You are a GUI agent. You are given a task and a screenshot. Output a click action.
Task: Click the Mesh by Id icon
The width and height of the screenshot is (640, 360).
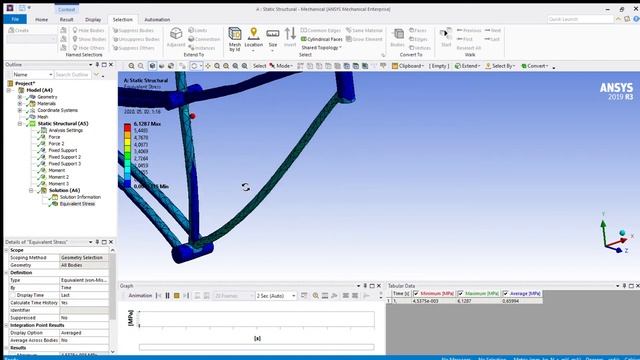coord(235,38)
